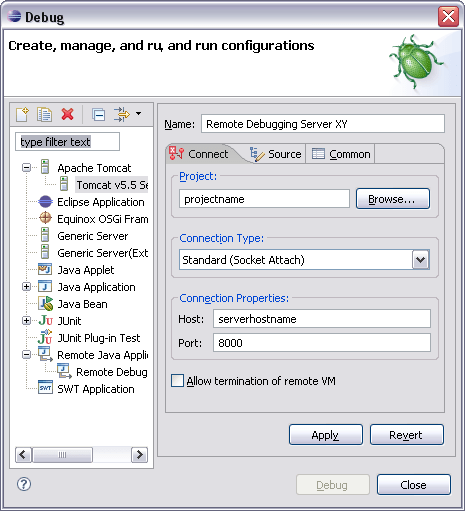Click the Host input field
The height and width of the screenshot is (511, 465).
point(322,319)
